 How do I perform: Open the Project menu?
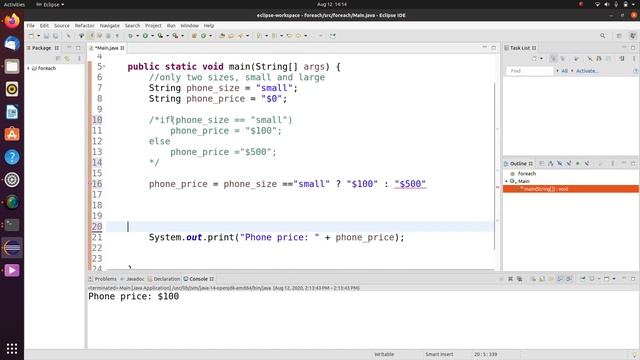153,25
